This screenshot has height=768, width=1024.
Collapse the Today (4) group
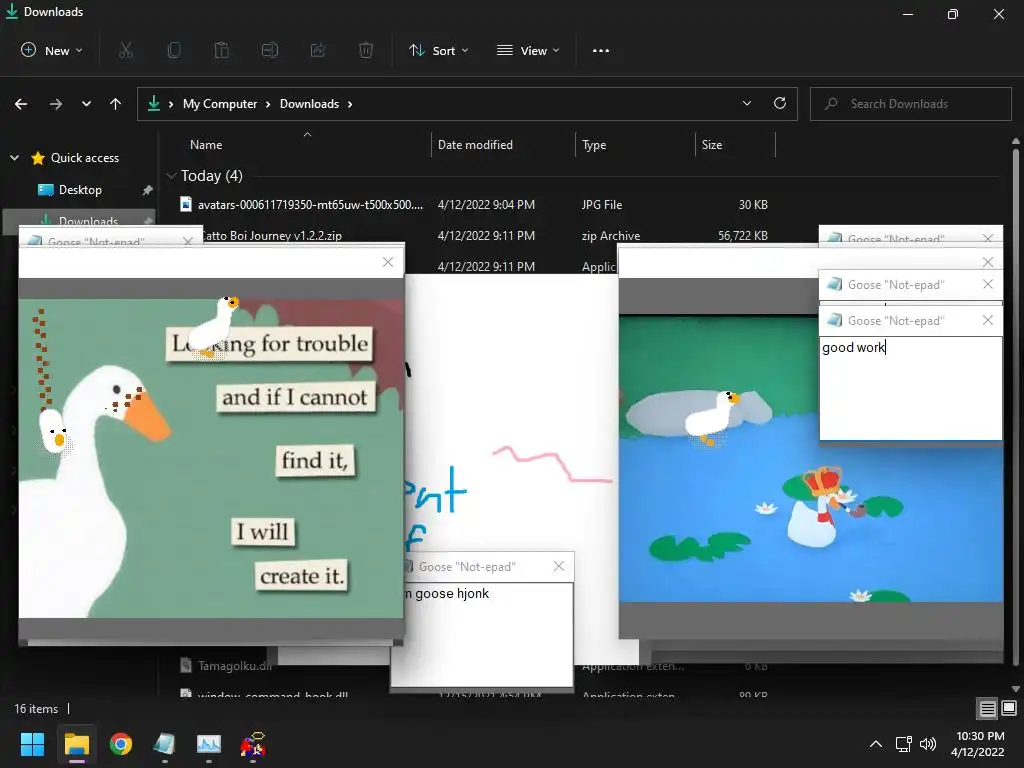(172, 176)
